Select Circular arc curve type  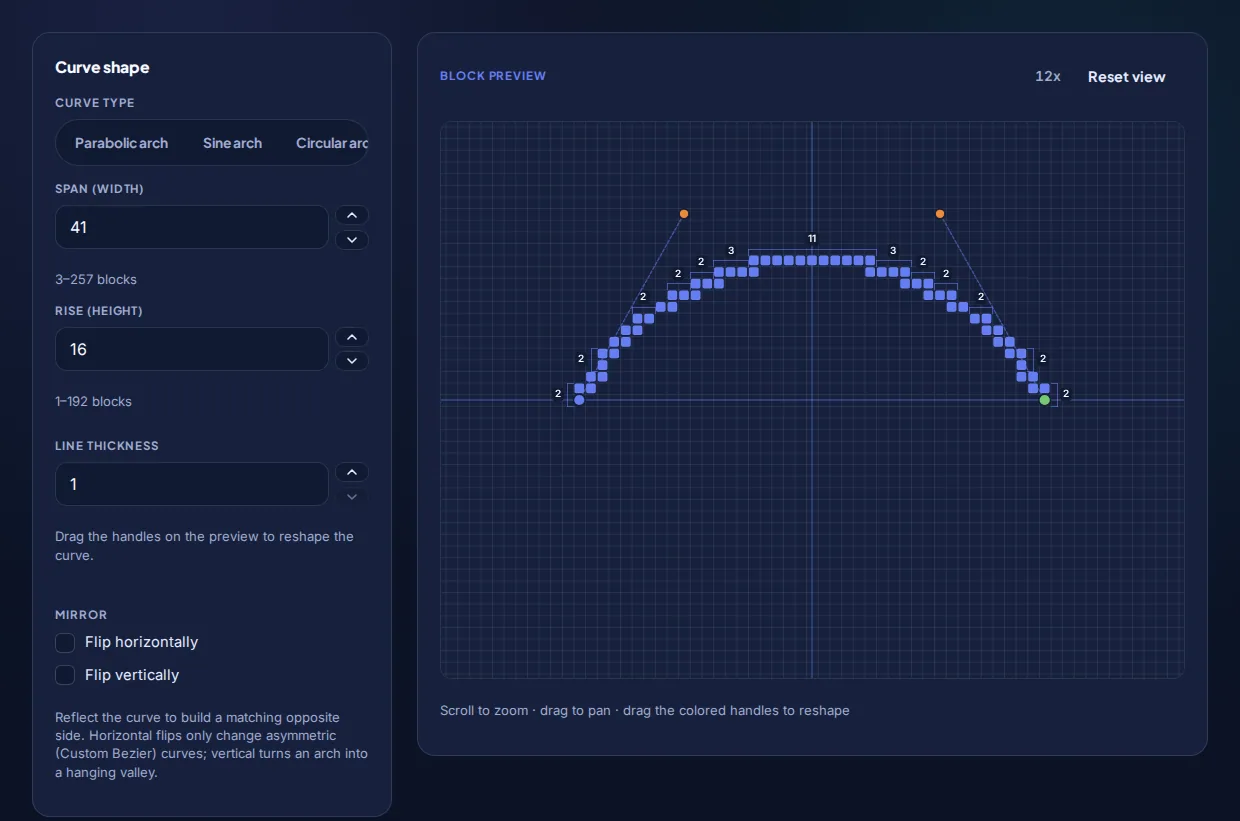(330, 143)
